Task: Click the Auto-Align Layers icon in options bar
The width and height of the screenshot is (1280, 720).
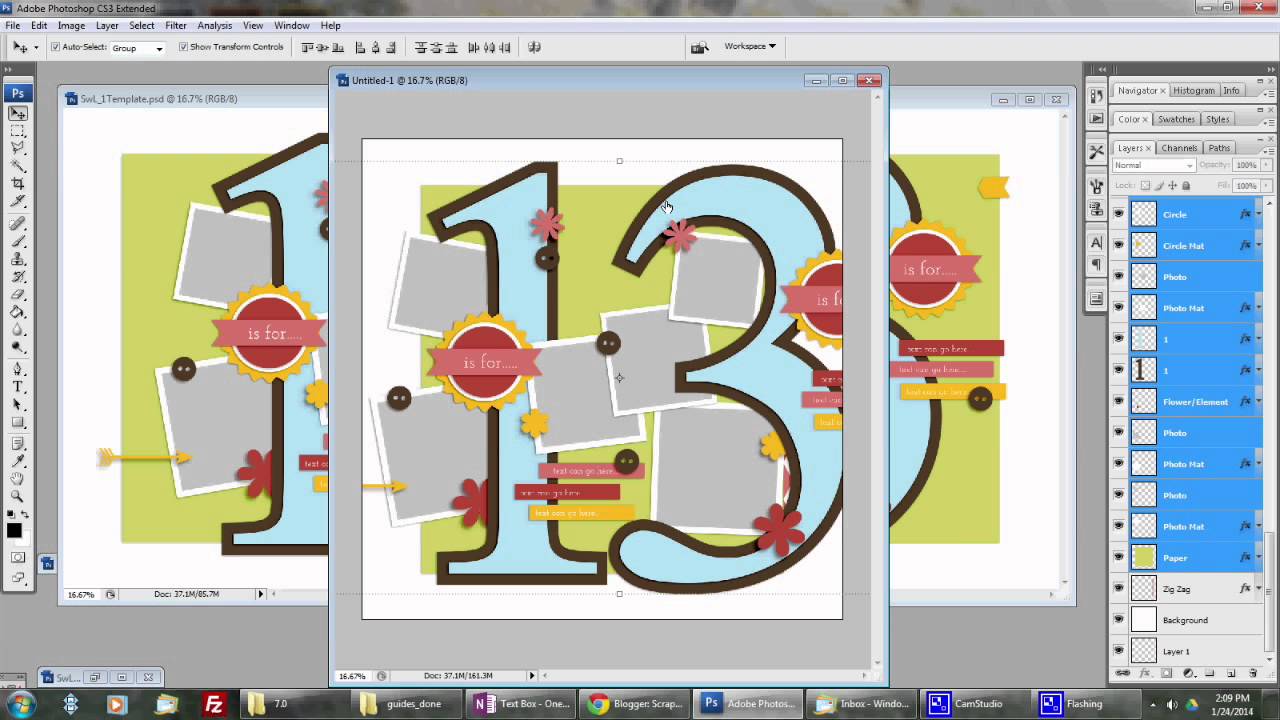Action: 534,47
